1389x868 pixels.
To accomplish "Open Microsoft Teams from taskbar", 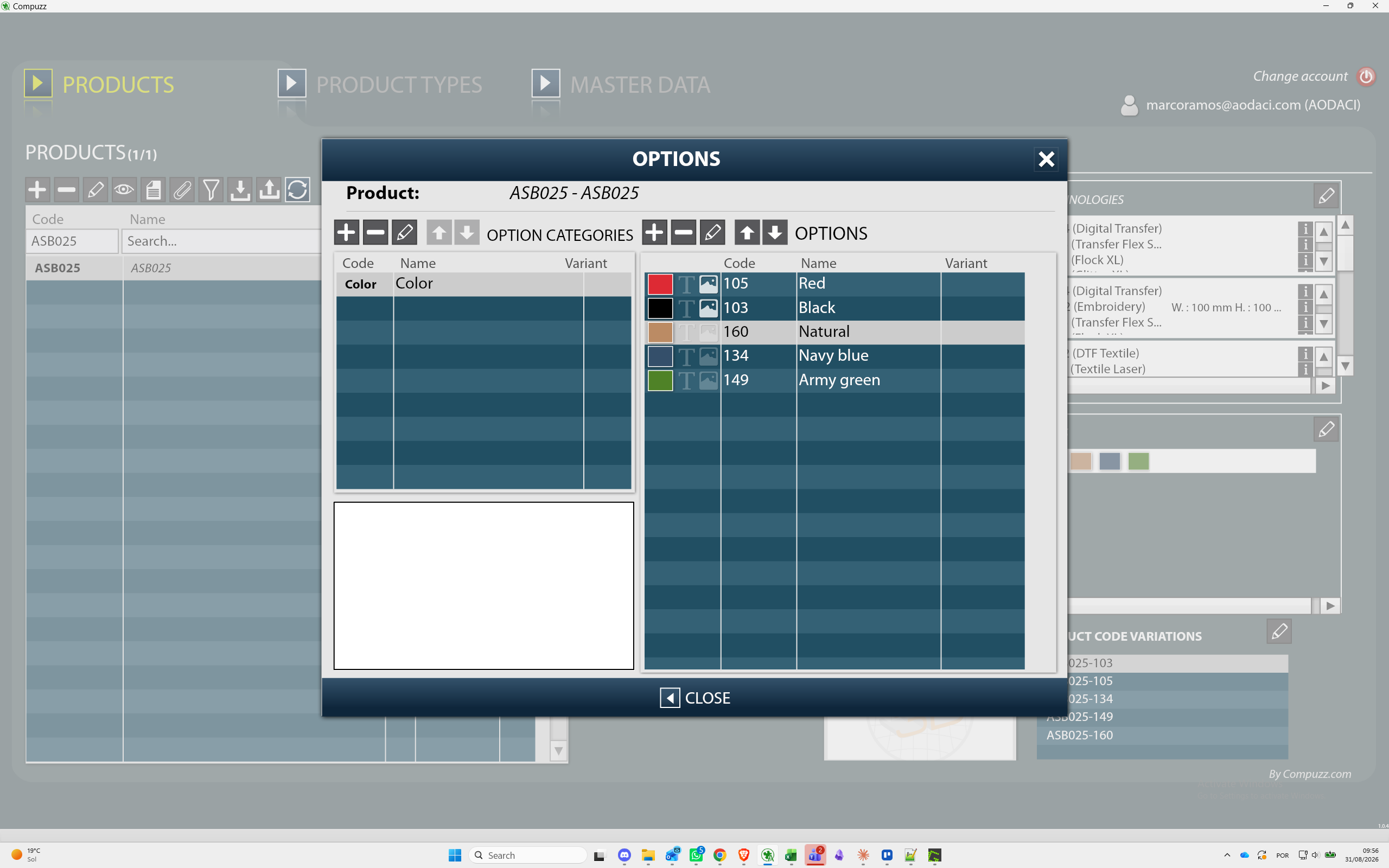I will coord(815,855).
